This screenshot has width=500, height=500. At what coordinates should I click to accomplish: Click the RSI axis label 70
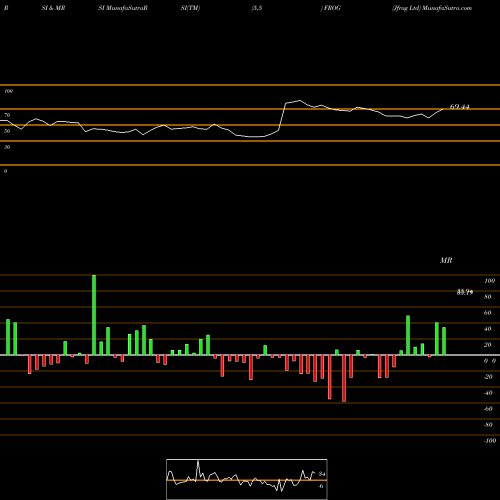click(7, 115)
